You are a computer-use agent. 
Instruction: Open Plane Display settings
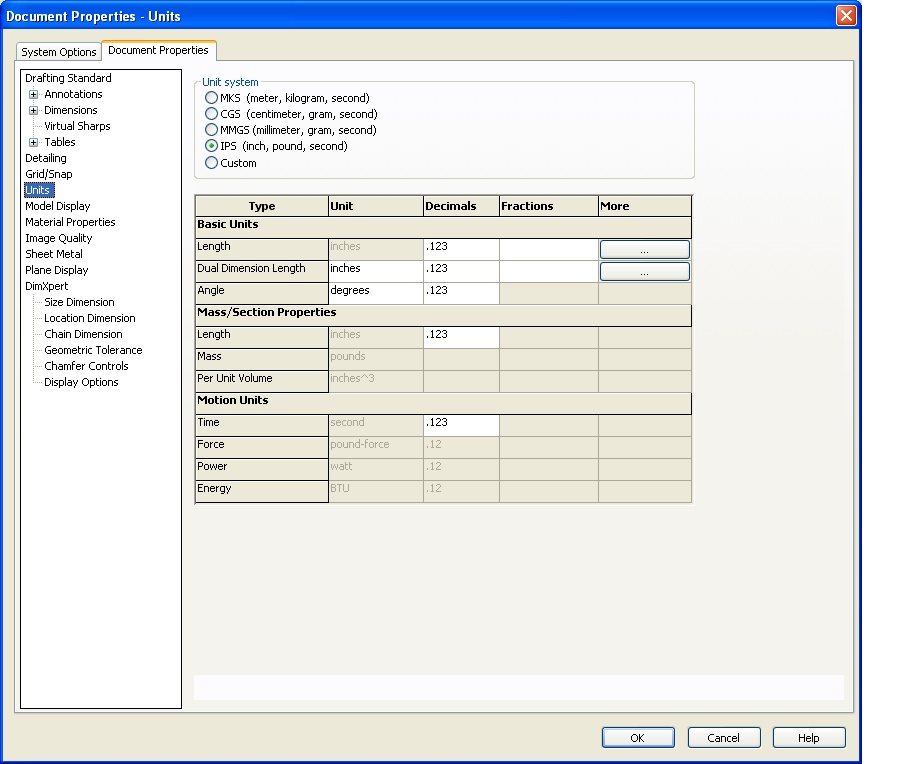pos(57,270)
